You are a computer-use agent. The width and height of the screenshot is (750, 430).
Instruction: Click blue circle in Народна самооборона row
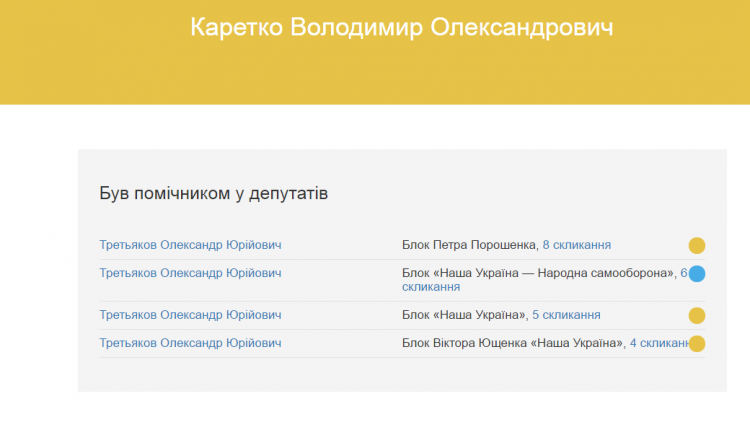pos(697,274)
